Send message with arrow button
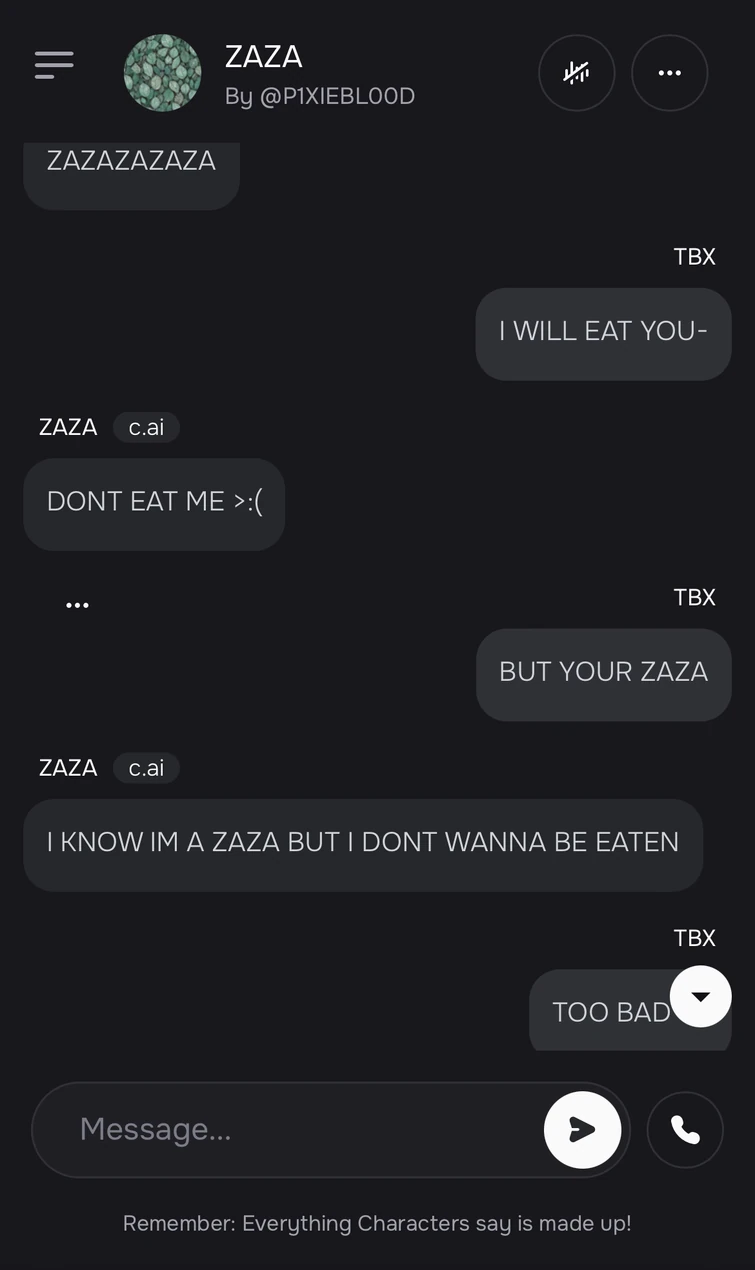This screenshot has height=1270, width=755. [x=582, y=1130]
